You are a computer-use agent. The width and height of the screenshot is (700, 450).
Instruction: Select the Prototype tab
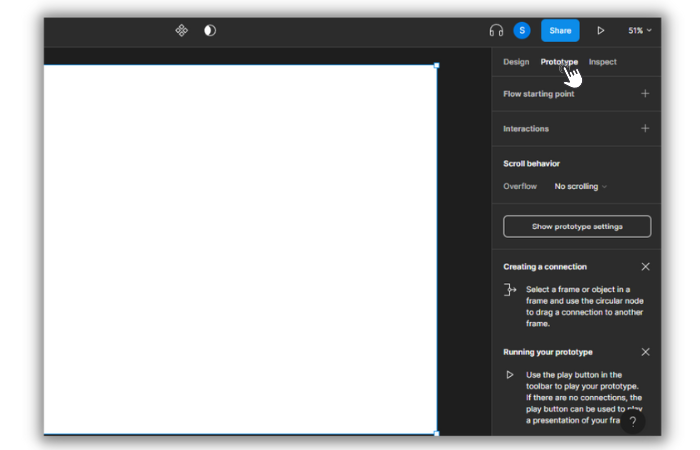559,62
